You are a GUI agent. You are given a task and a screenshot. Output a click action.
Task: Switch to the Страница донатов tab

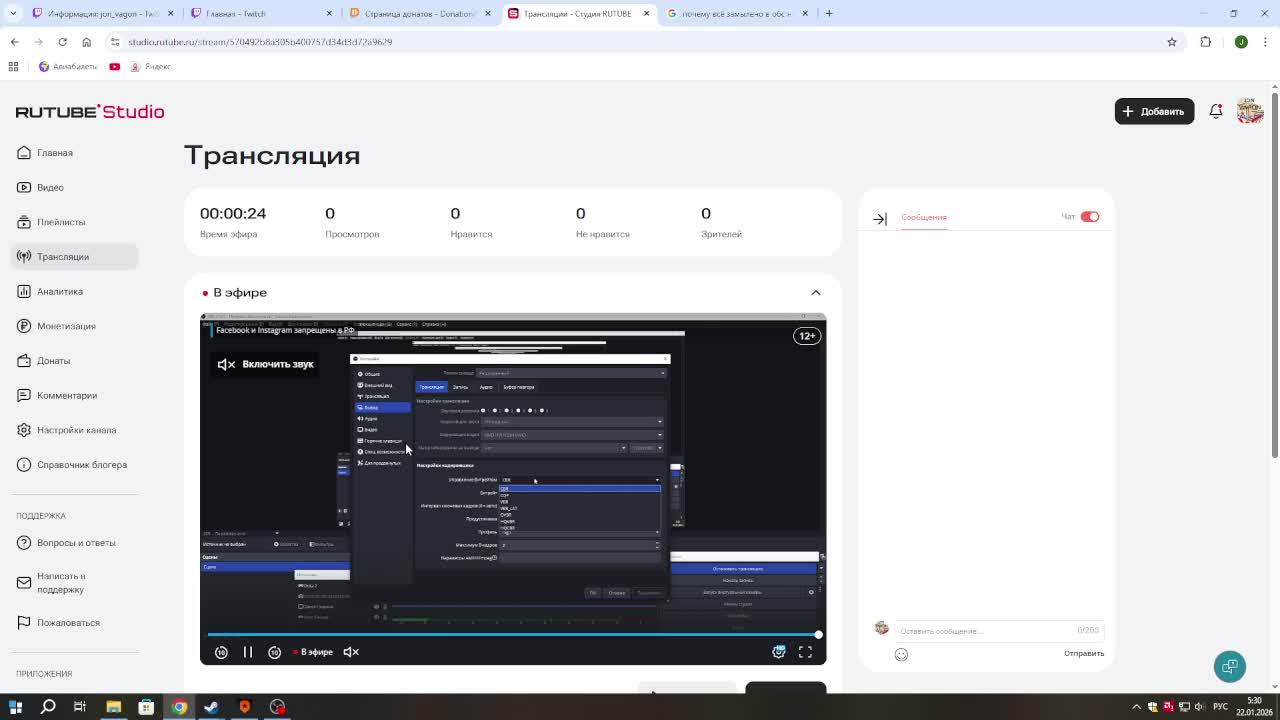(x=420, y=13)
